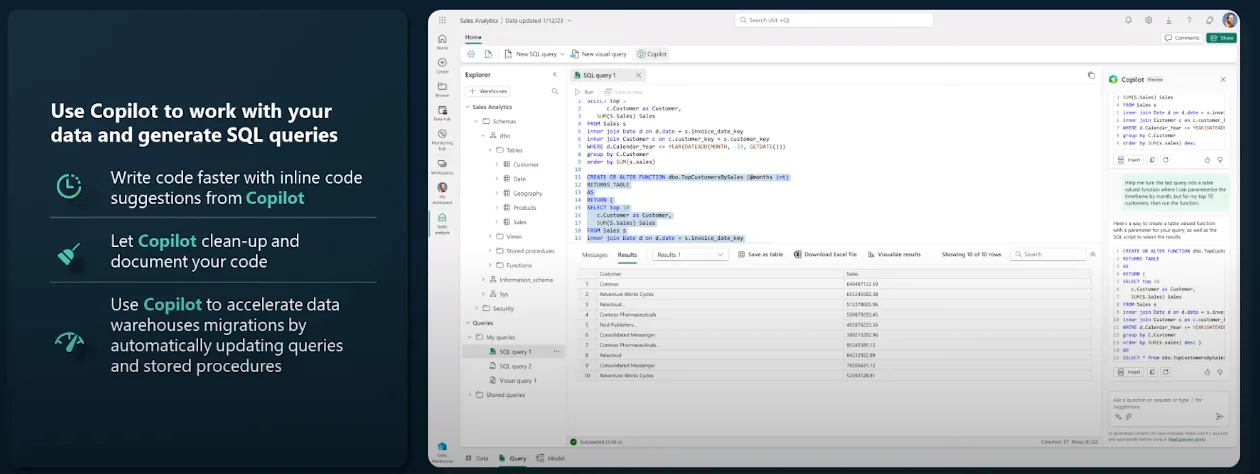Click Download Excel file button
The image size is (1260, 474).
pos(826,254)
